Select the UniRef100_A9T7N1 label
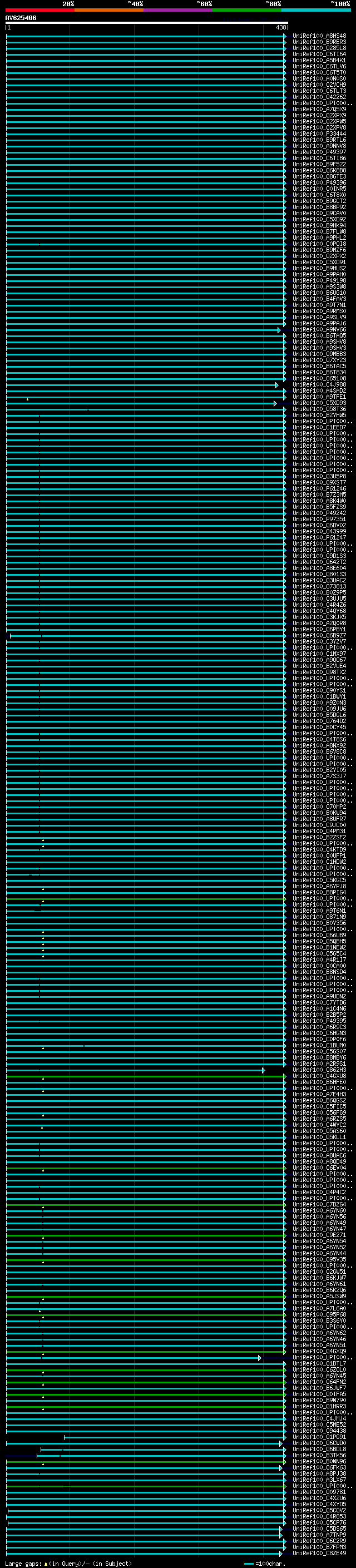 pos(319,305)
